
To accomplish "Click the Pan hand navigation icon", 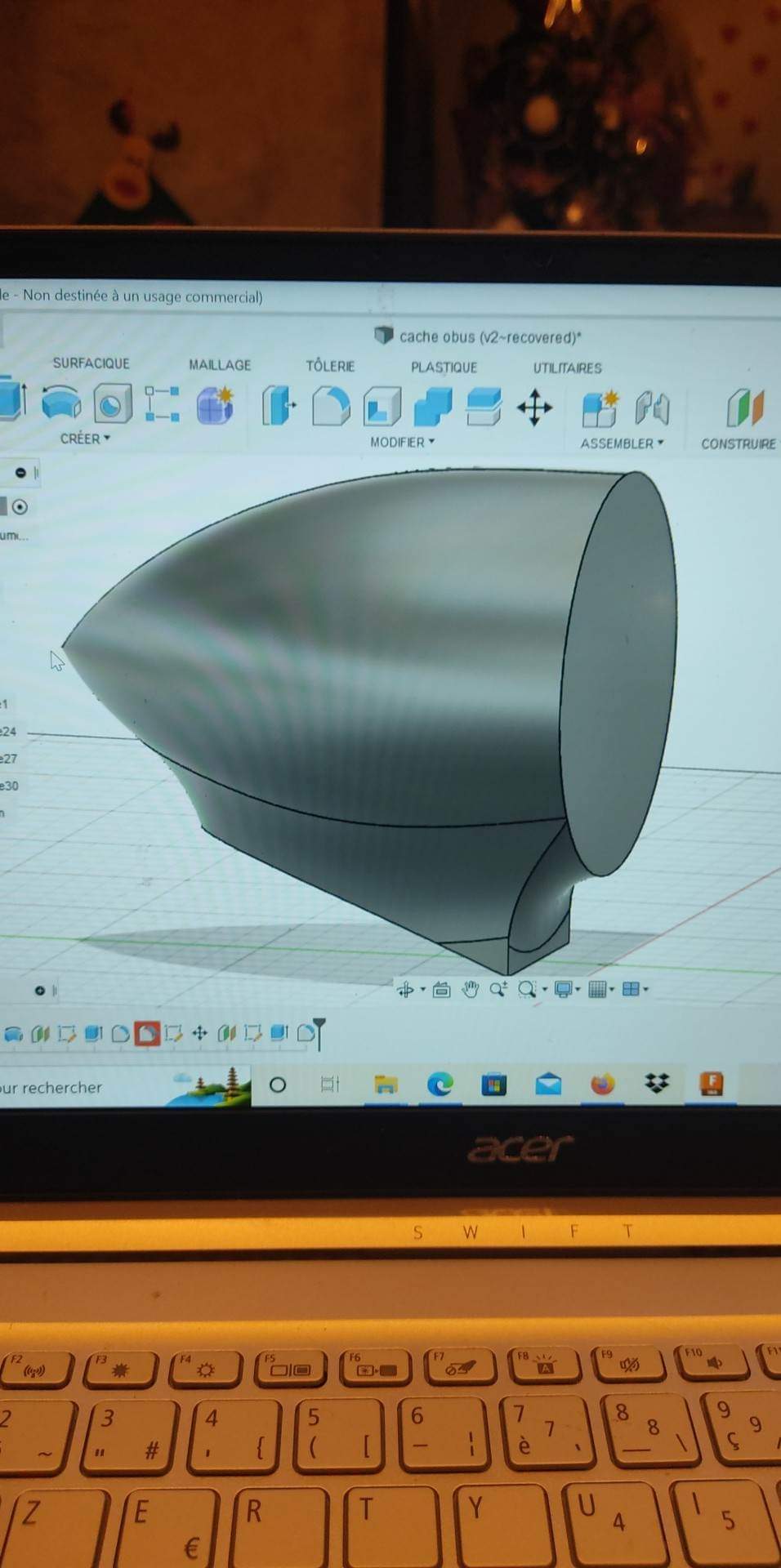I will point(470,990).
